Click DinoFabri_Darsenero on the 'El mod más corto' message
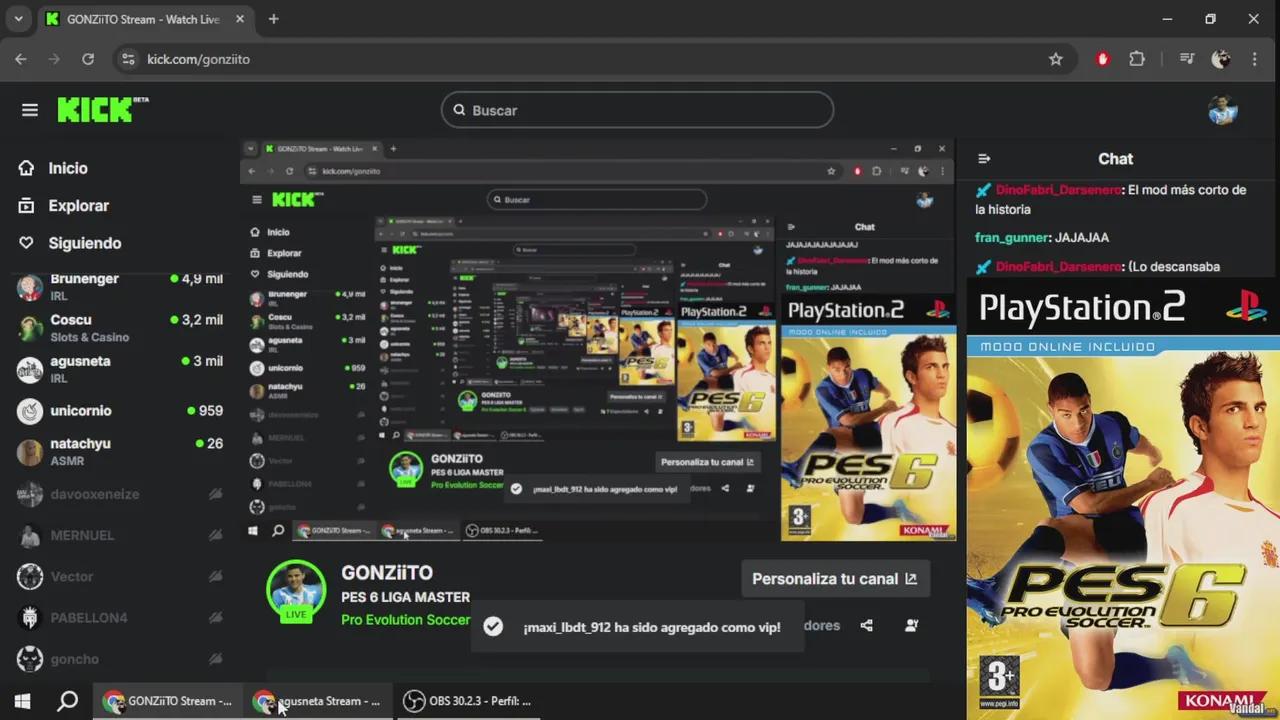Image resolution: width=1280 pixels, height=720 pixels. [x=1058, y=190]
